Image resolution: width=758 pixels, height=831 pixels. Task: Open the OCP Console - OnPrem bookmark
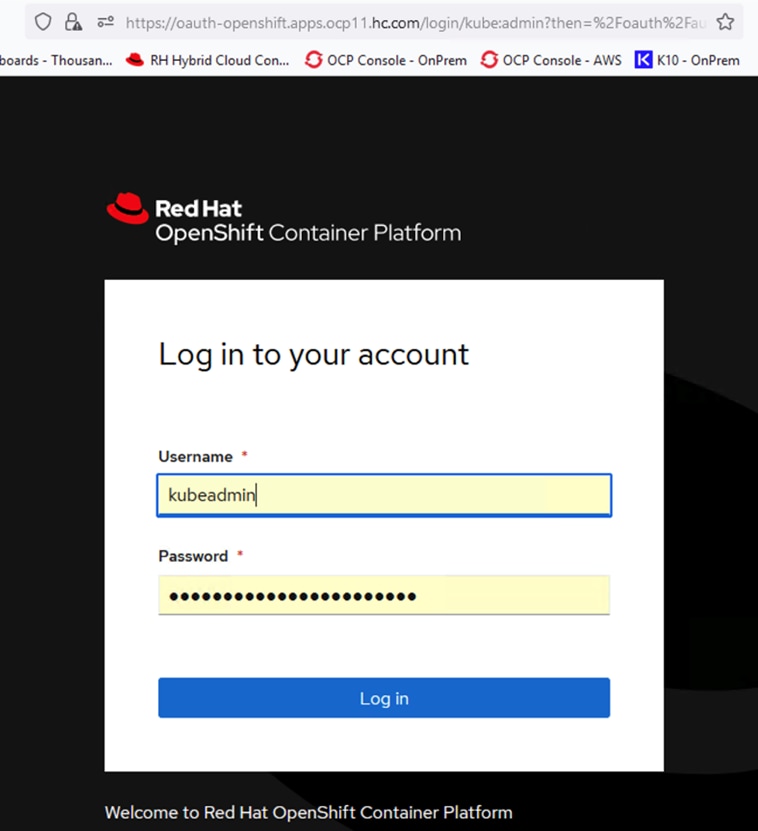(x=385, y=60)
